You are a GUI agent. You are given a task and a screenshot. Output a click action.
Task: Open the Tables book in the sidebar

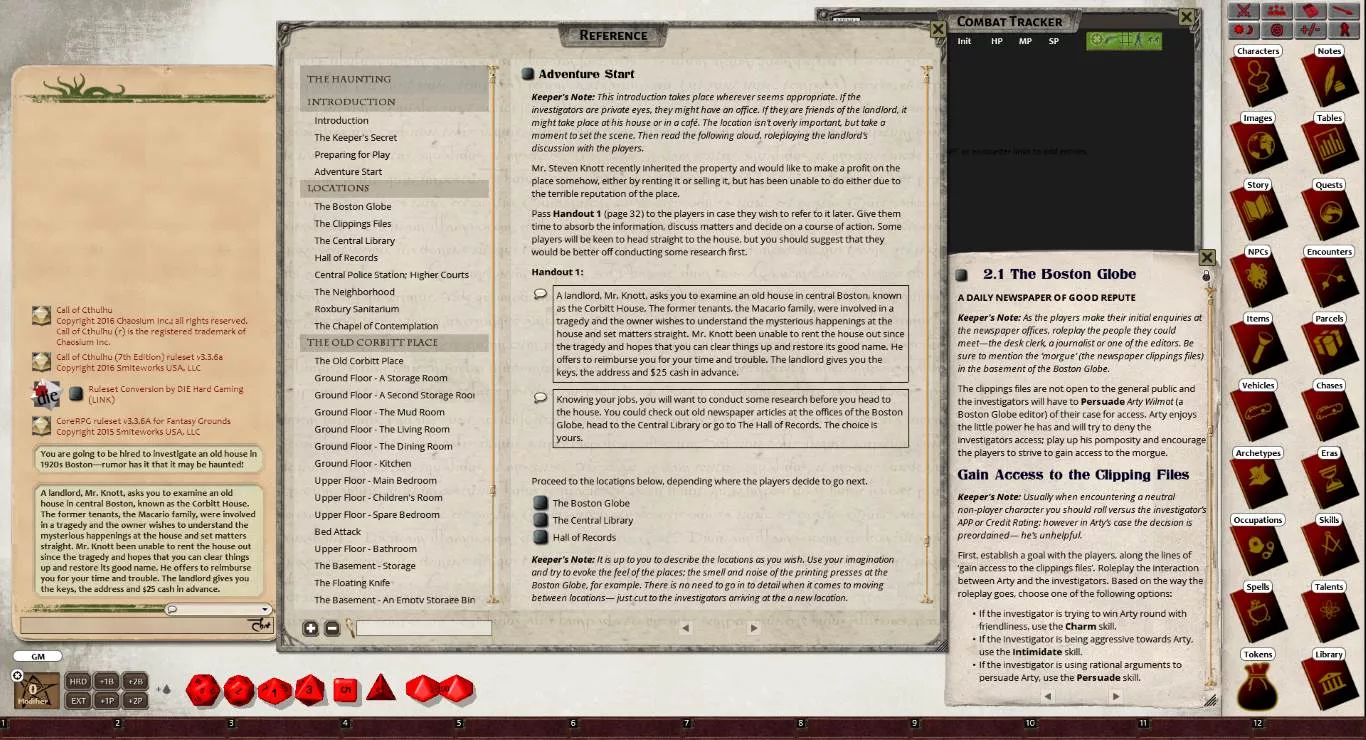pyautogui.click(x=1329, y=144)
